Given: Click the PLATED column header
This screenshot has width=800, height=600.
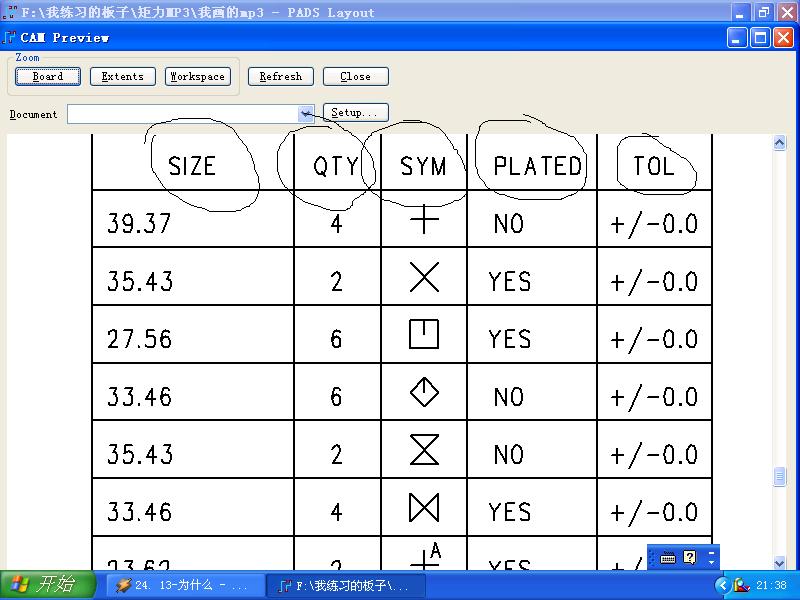Looking at the screenshot, I should pyautogui.click(x=538, y=166).
